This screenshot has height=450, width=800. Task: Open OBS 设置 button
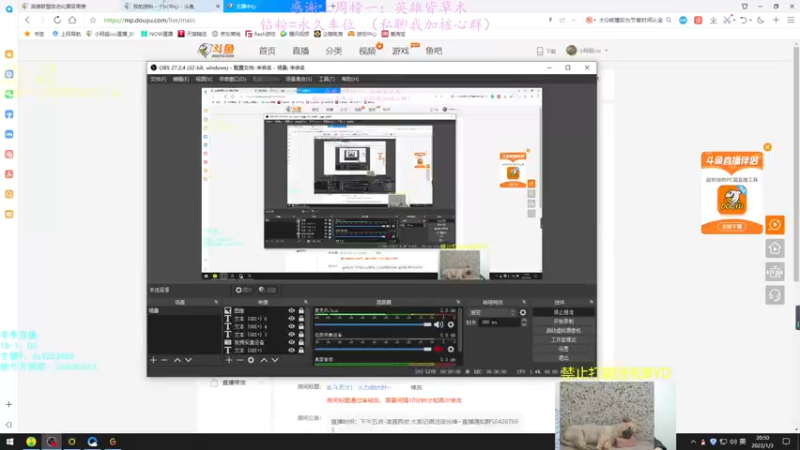[563, 349]
